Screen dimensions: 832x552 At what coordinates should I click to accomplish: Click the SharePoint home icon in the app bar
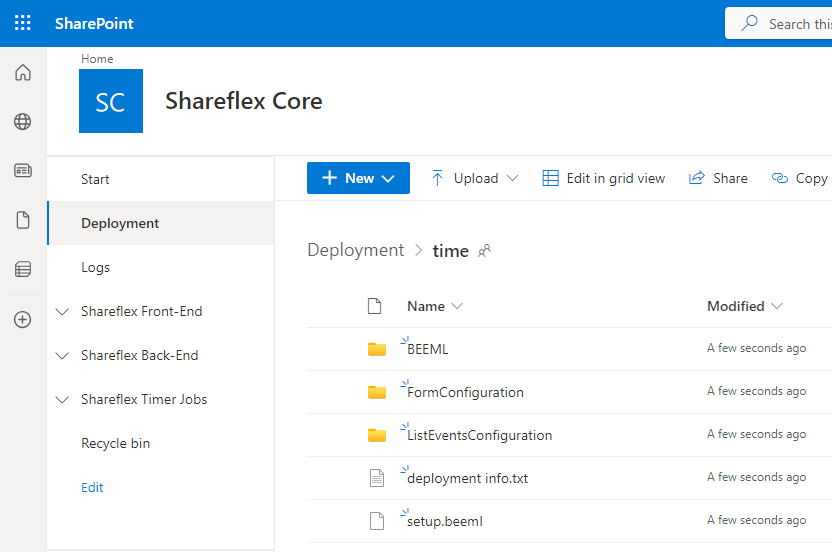pos(22,72)
